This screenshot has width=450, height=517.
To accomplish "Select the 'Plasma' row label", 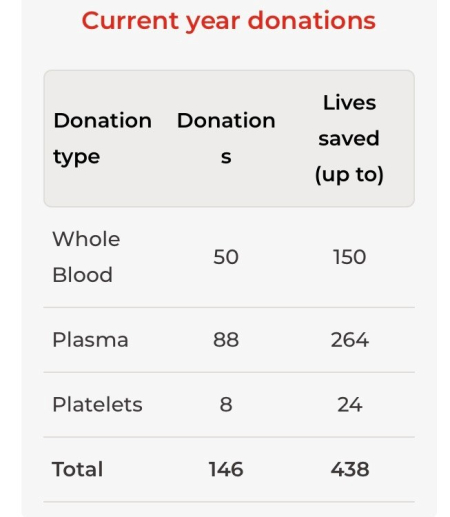I will [x=90, y=340].
